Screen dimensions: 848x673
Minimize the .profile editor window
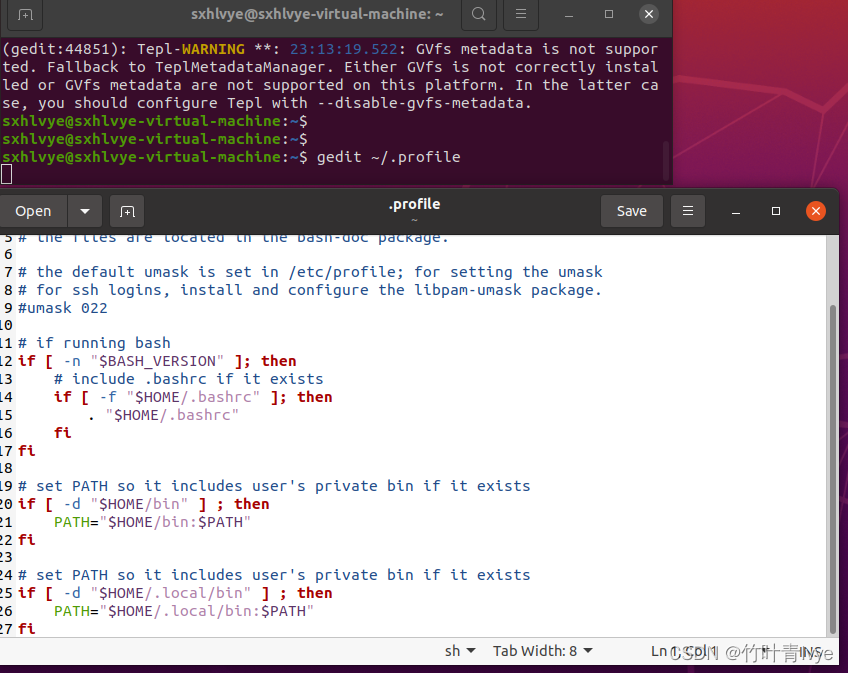(735, 211)
